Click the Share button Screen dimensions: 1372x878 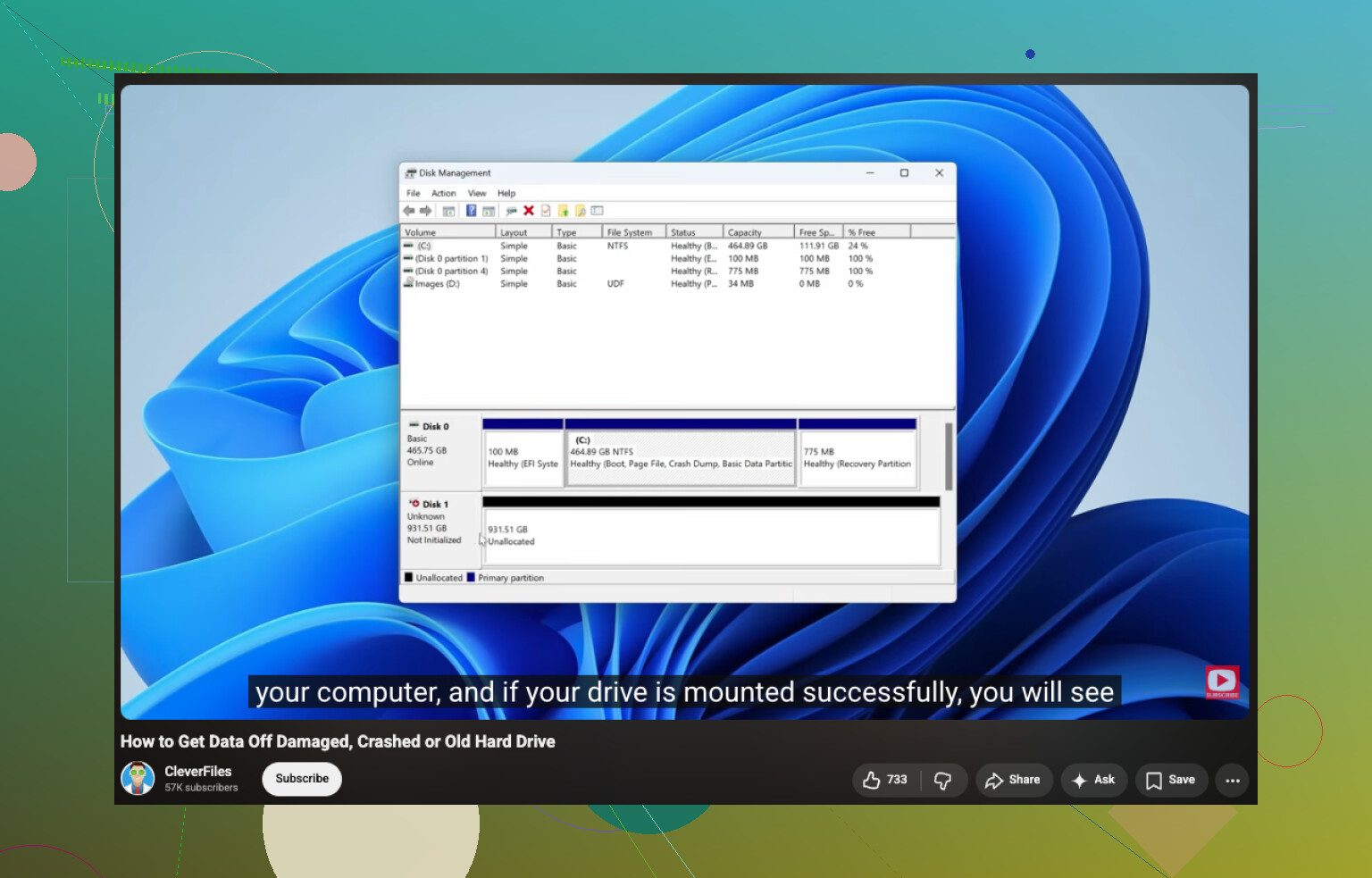point(1014,780)
